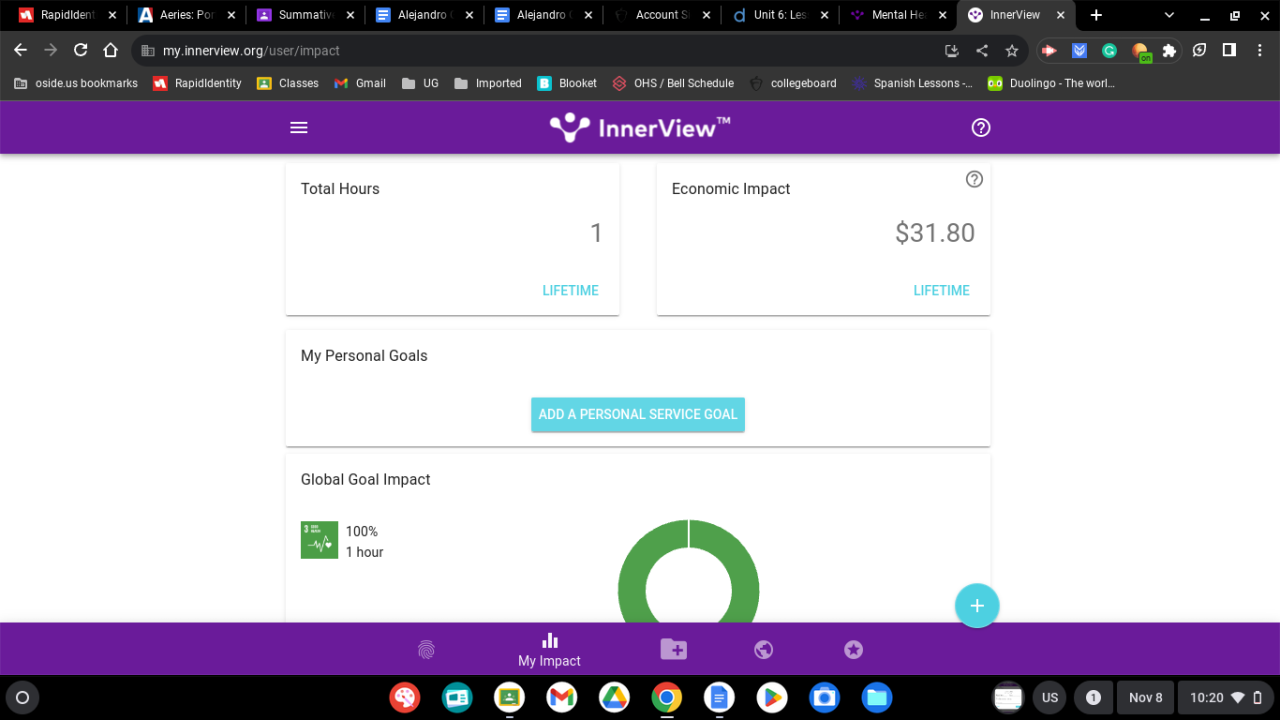The image size is (1280, 720).
Task: Click the address bar URL
Action: (x=251, y=50)
